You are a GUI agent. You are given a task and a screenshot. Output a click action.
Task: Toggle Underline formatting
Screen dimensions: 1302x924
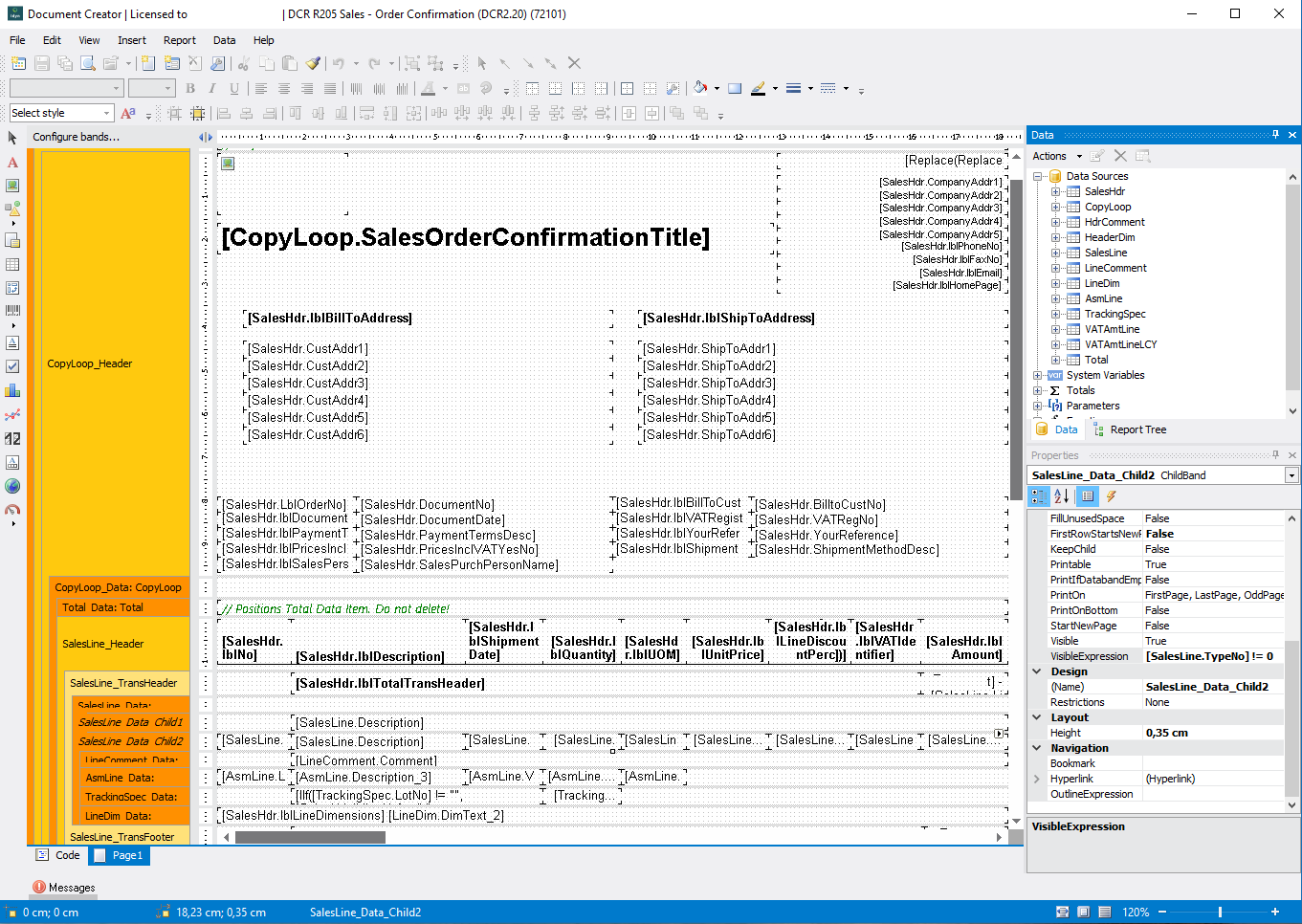point(234,88)
